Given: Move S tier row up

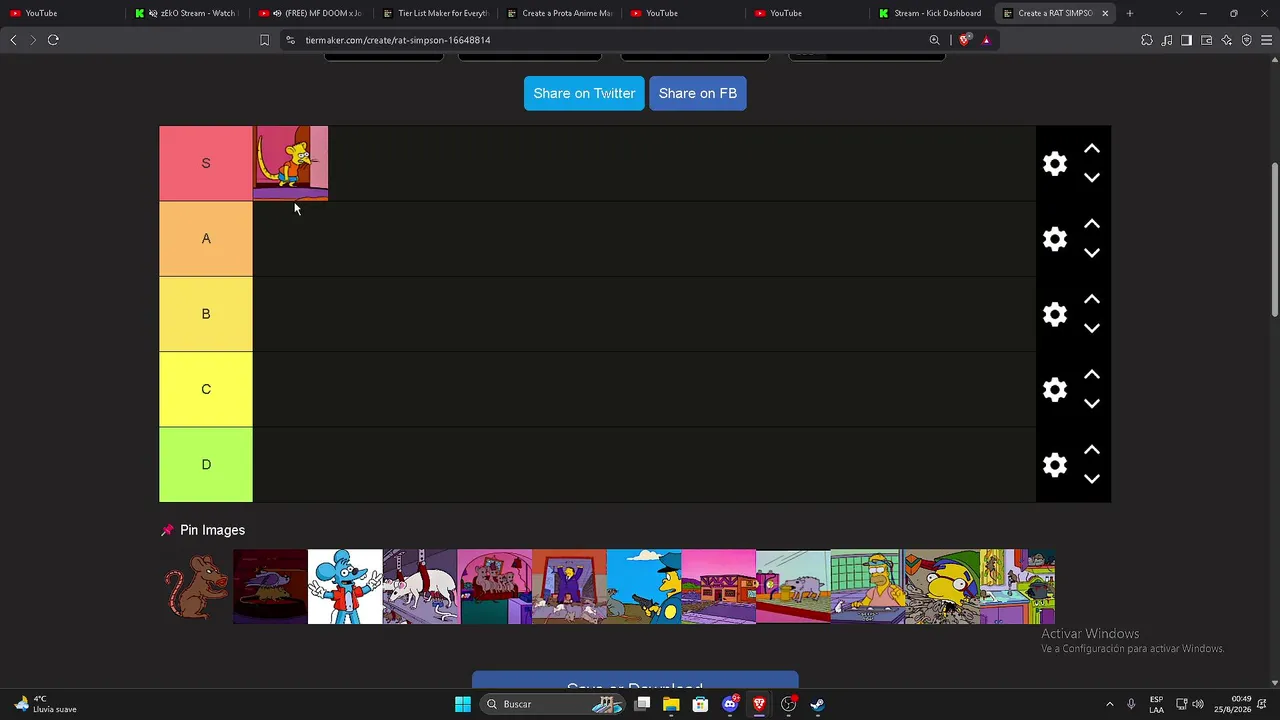Looking at the screenshot, I should [1092, 149].
